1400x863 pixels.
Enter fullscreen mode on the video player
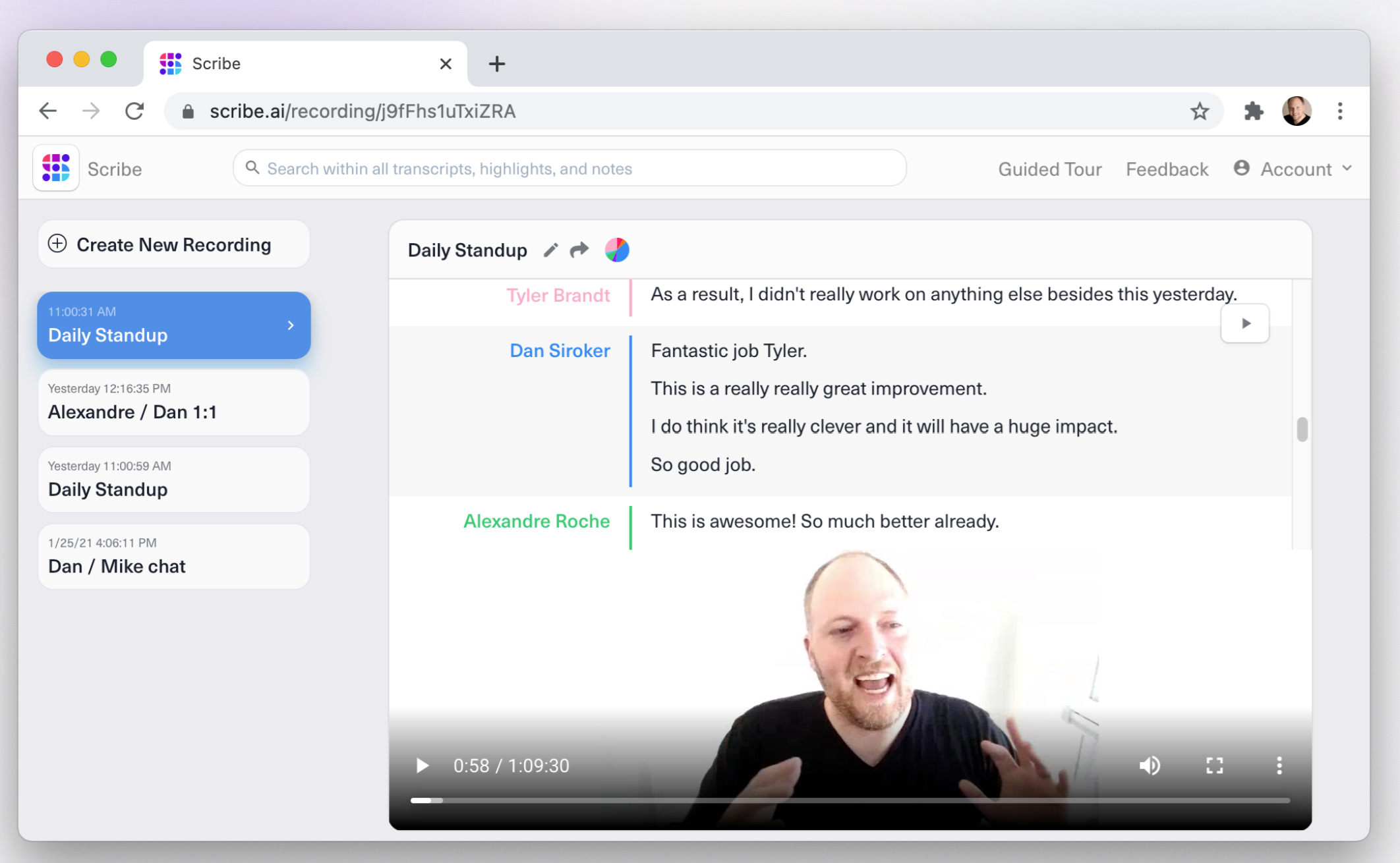coord(1215,766)
